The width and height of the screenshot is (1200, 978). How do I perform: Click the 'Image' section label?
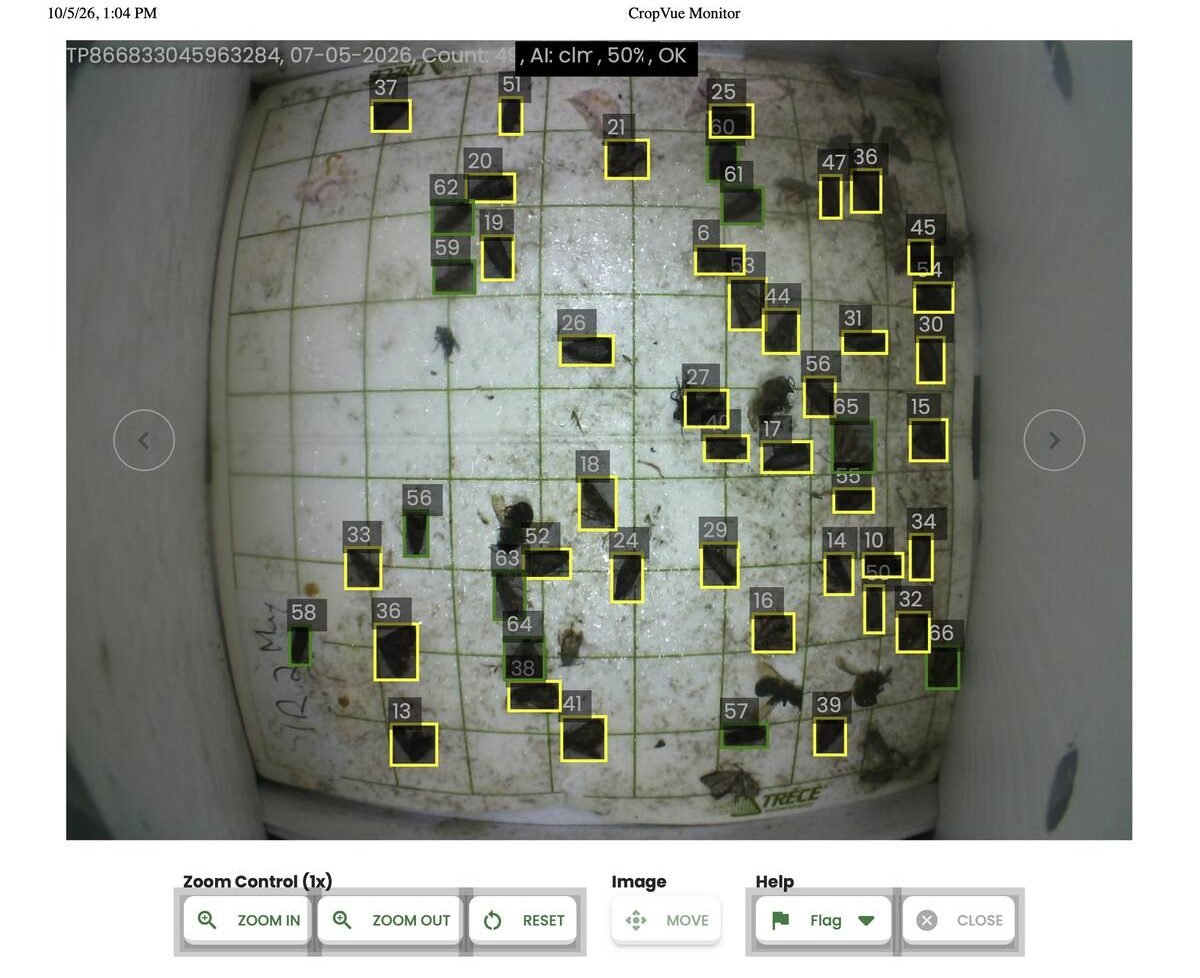[x=639, y=881]
